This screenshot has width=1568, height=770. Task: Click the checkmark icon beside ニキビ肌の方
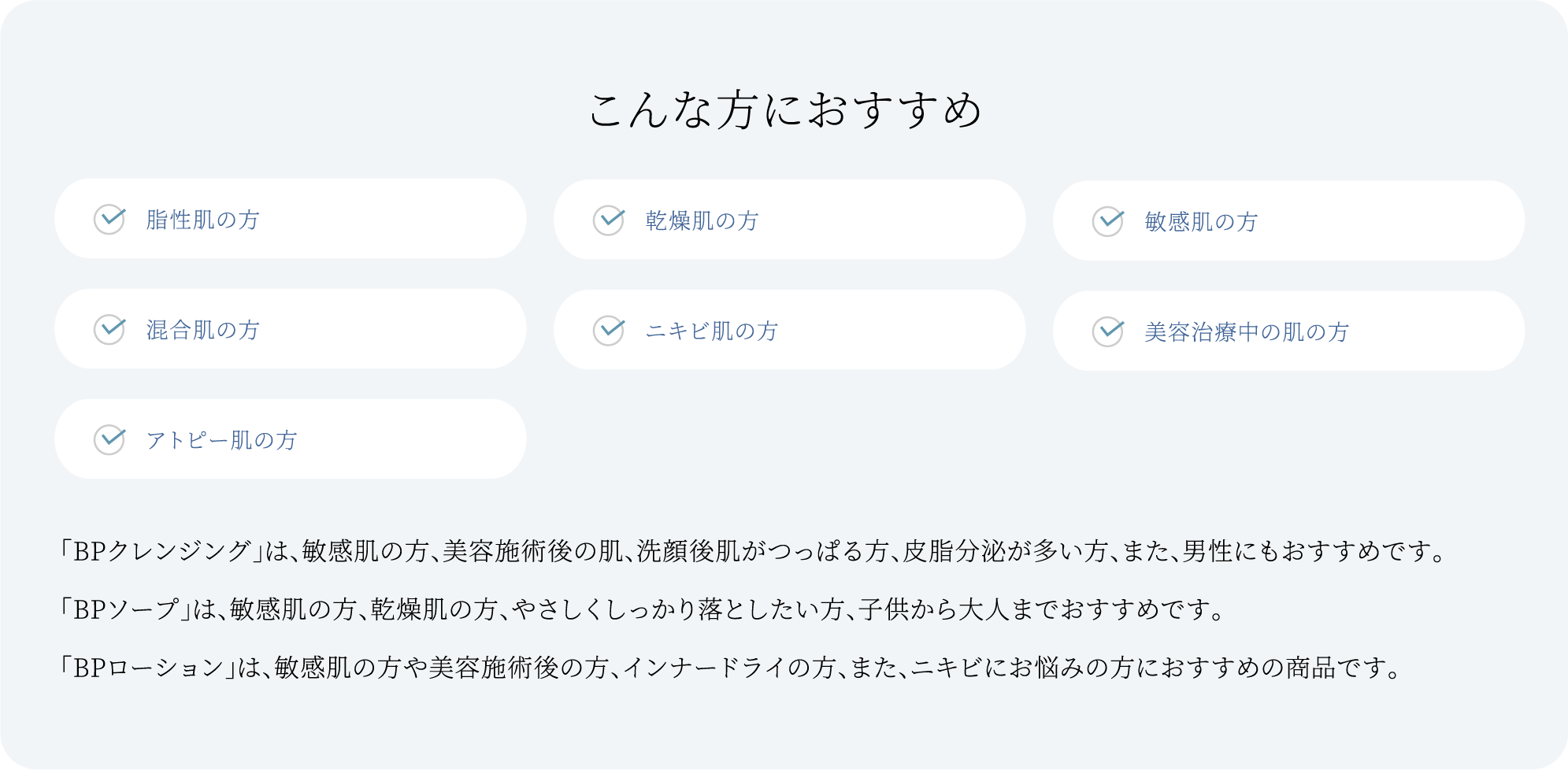[x=609, y=331]
